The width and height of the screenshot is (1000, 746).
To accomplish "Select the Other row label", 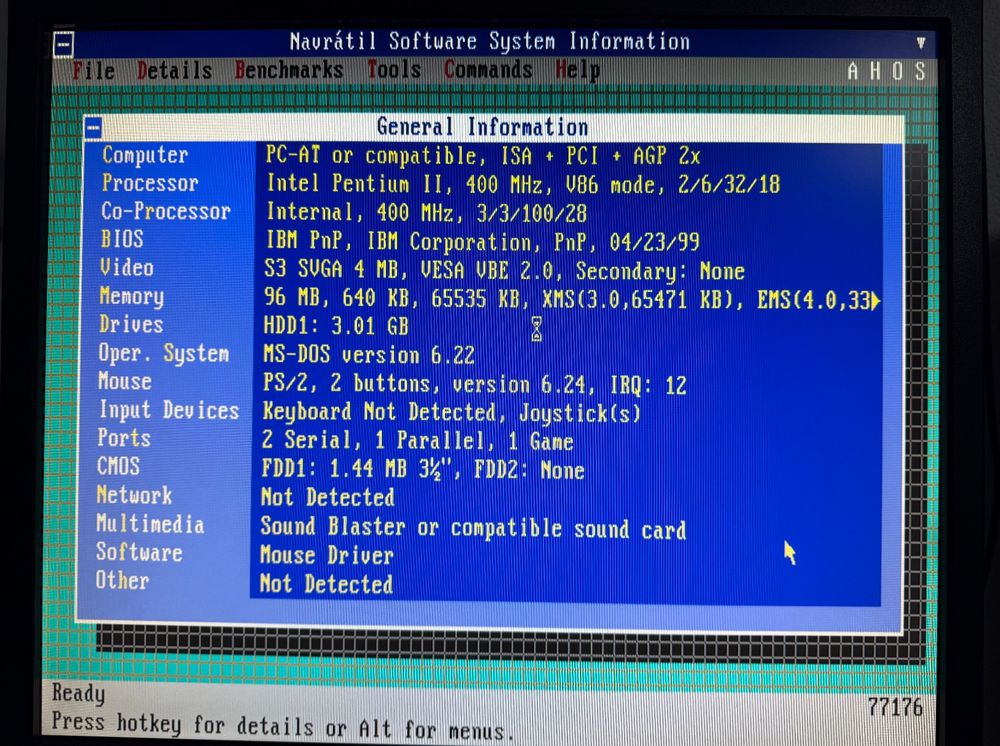I will point(122,581).
